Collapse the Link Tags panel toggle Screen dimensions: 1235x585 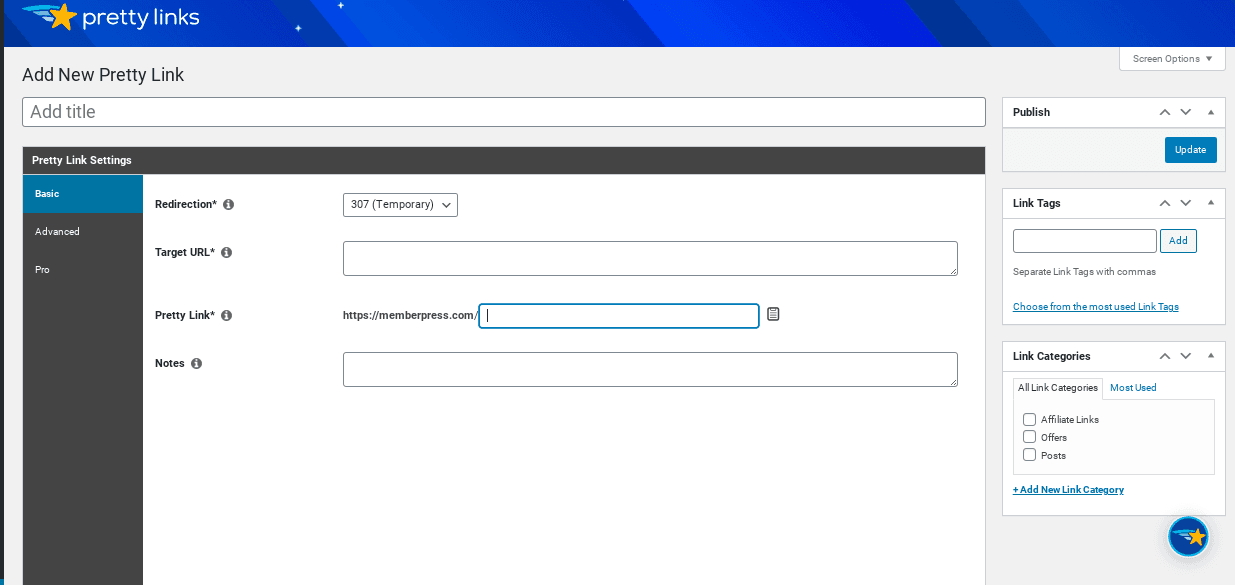coord(1210,203)
